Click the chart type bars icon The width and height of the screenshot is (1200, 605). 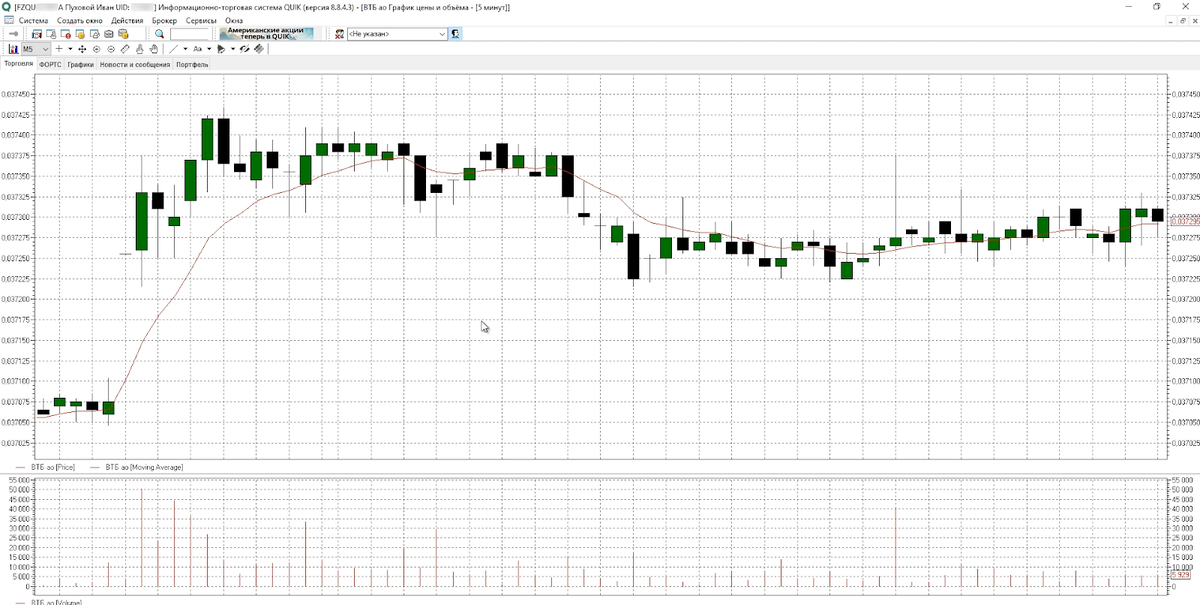pos(14,48)
